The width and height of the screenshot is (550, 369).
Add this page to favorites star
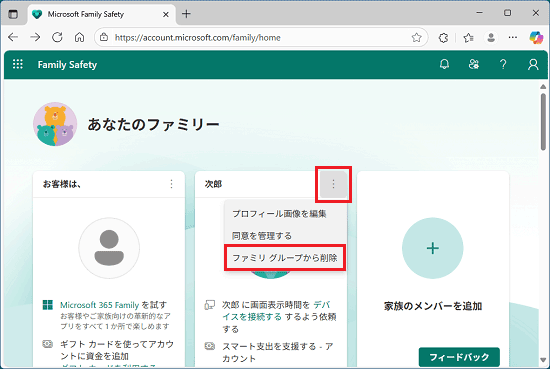pos(416,37)
